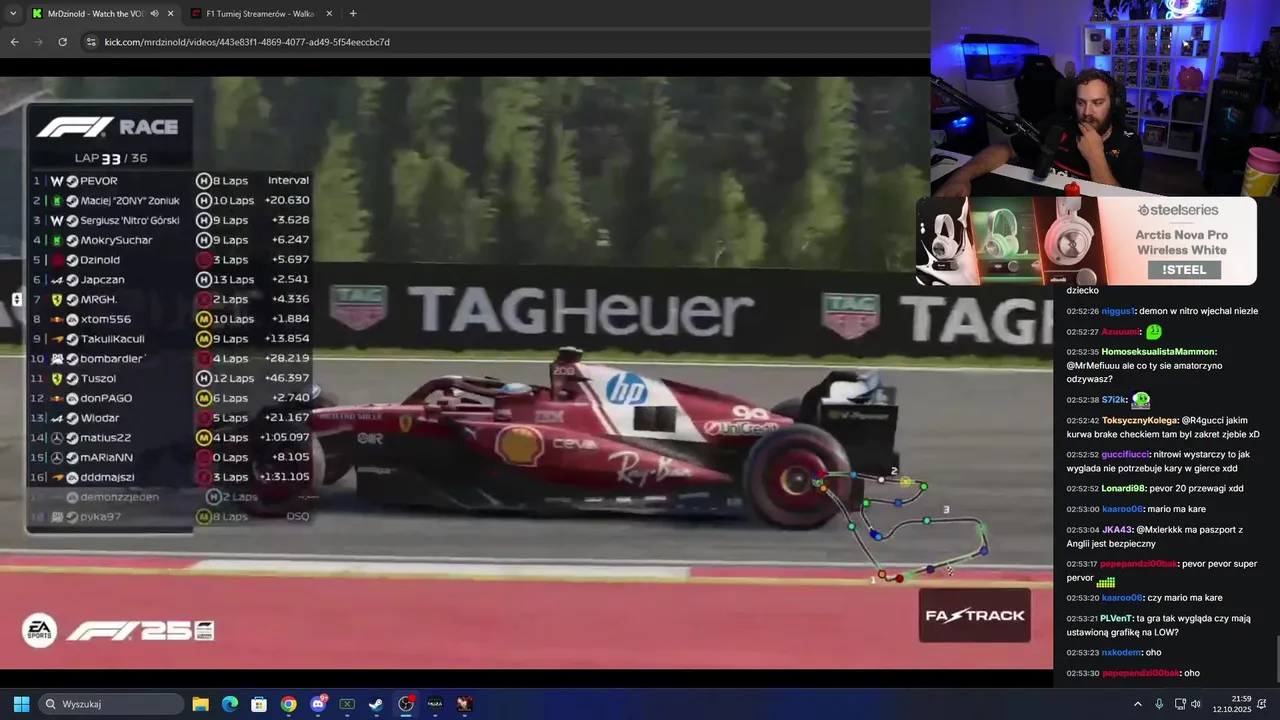
Task: Click the Arctis Nova Pro SteelSeries banner
Action: 1086,241
